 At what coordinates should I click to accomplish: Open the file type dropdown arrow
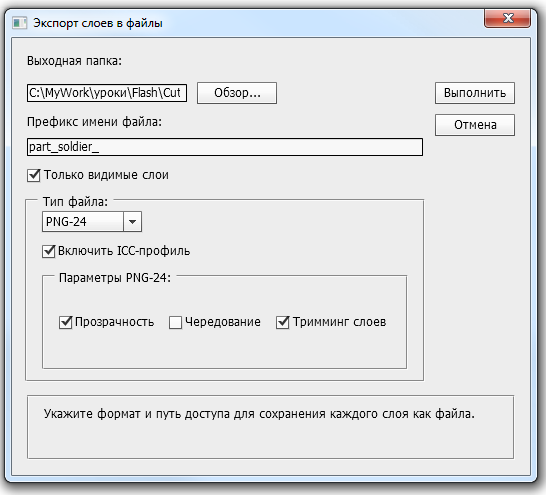pos(132,221)
